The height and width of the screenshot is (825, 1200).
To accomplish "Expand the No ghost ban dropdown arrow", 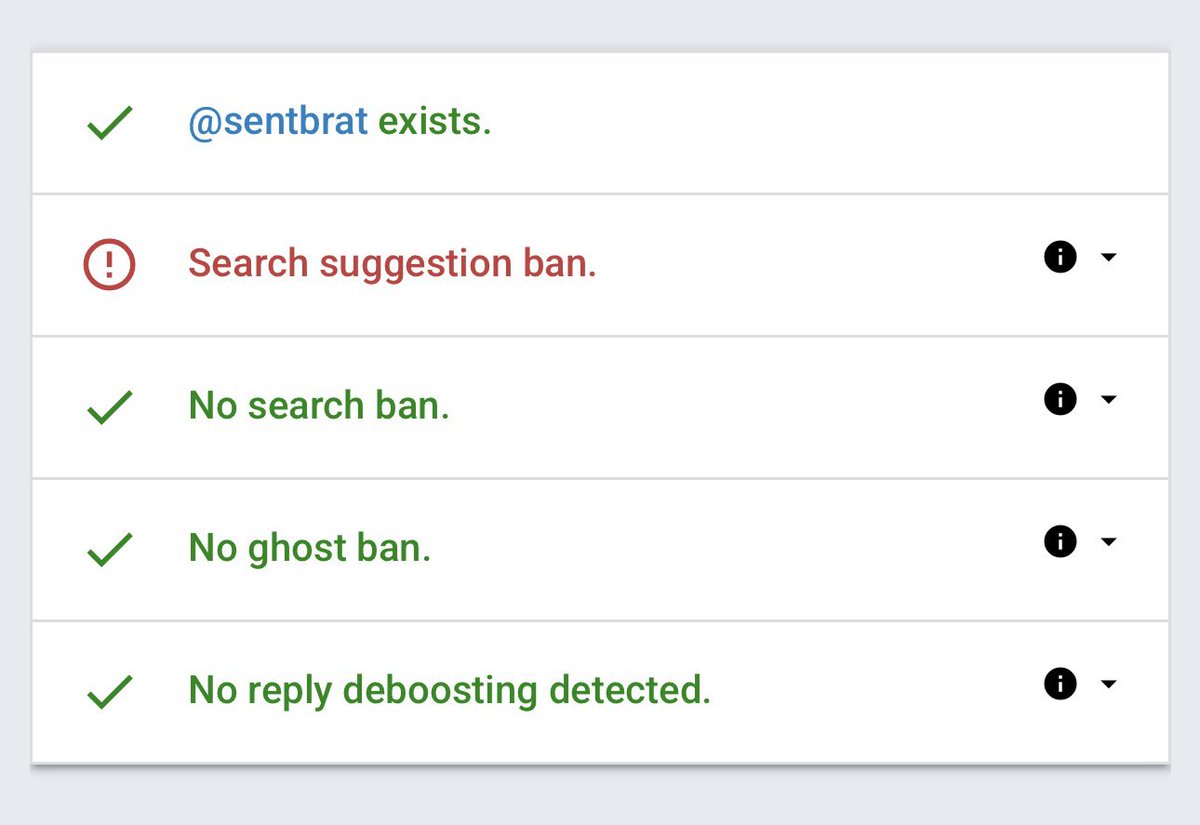I will (x=1108, y=542).
